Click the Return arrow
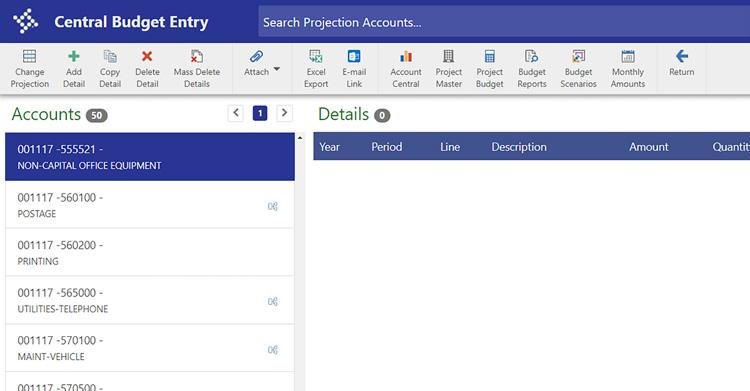The width and height of the screenshot is (750, 391). point(682,56)
